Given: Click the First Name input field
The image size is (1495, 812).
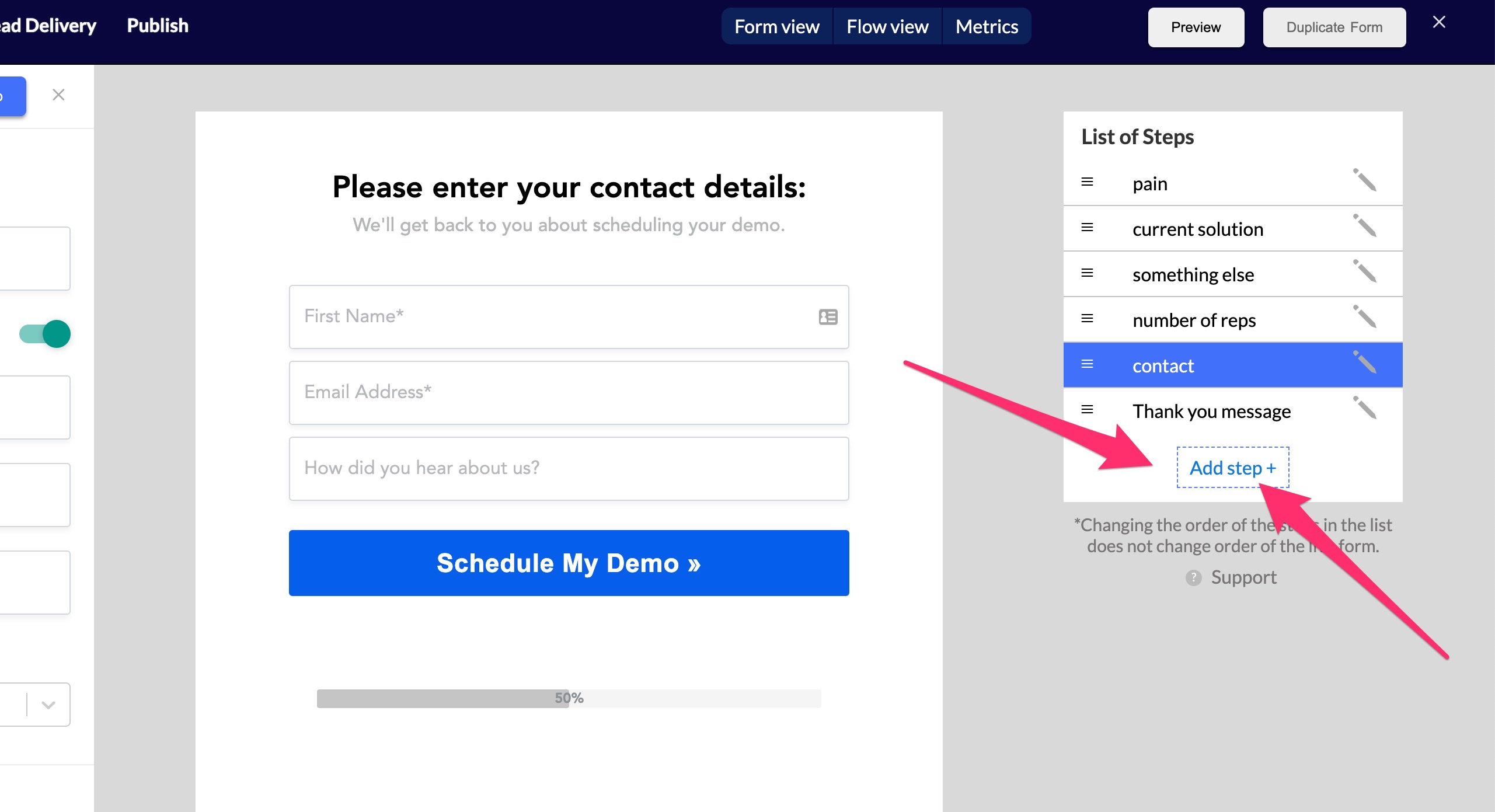Looking at the screenshot, I should [568, 316].
